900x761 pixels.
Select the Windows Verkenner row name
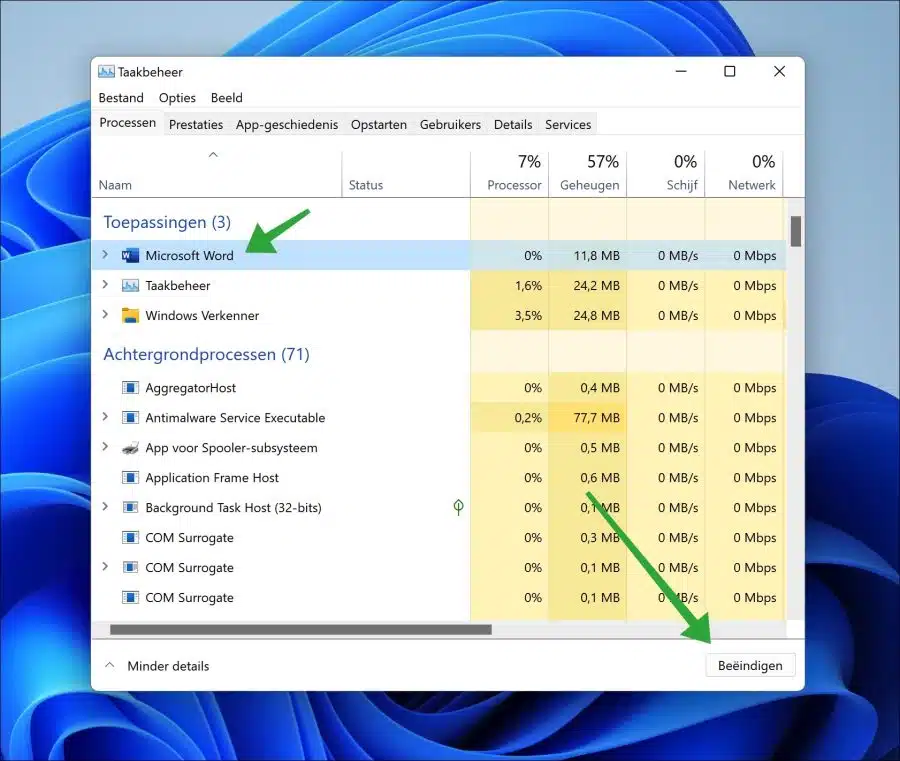click(x=202, y=315)
